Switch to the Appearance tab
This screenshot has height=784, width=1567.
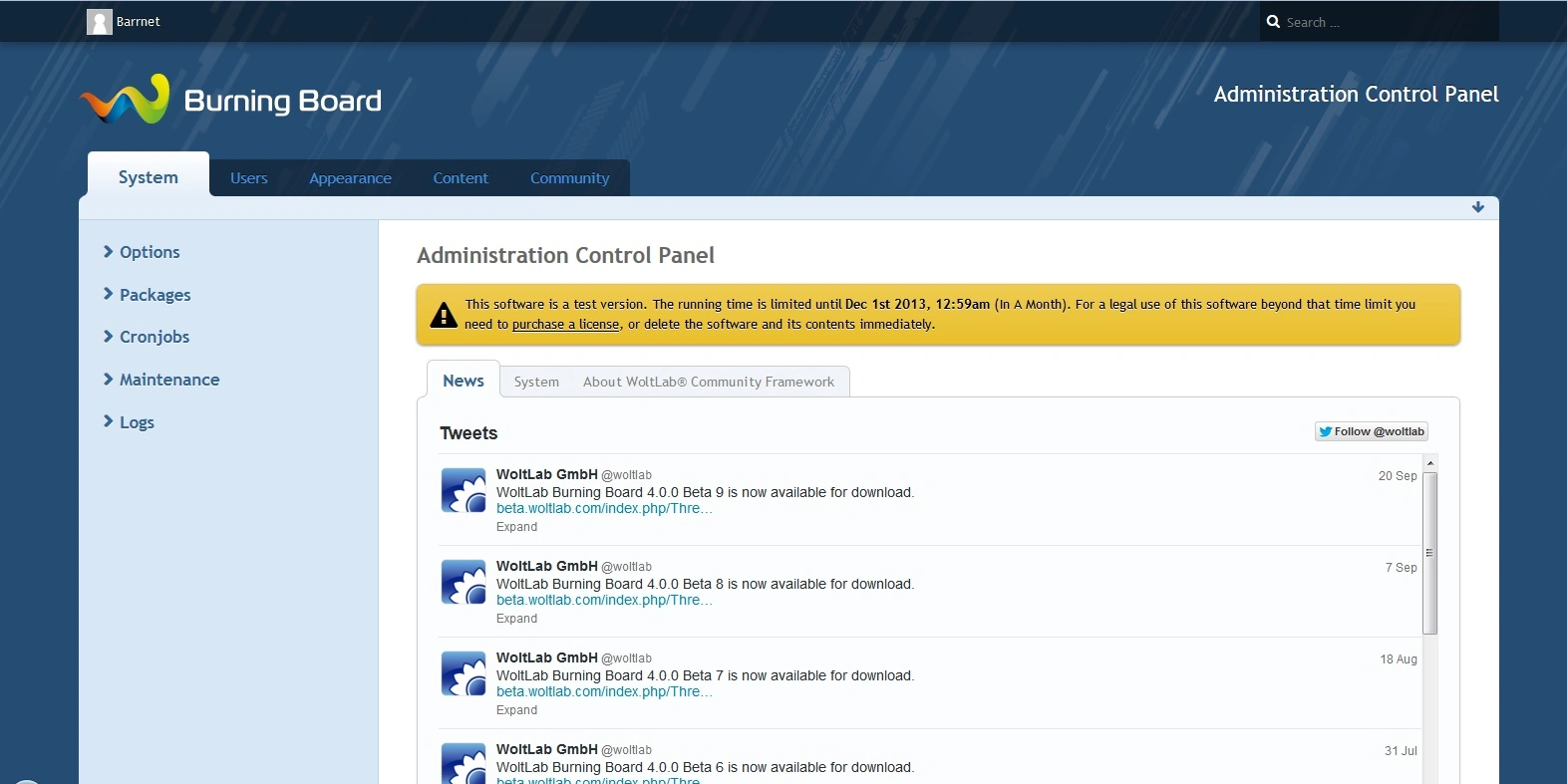coord(350,178)
